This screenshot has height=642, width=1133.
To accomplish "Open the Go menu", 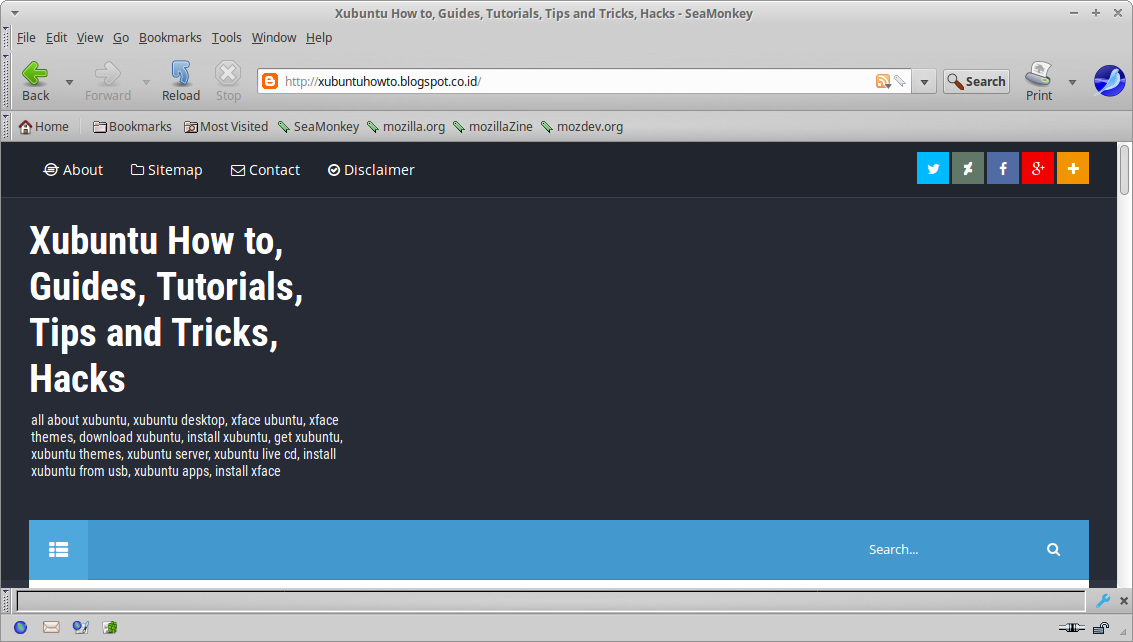I will (x=121, y=38).
